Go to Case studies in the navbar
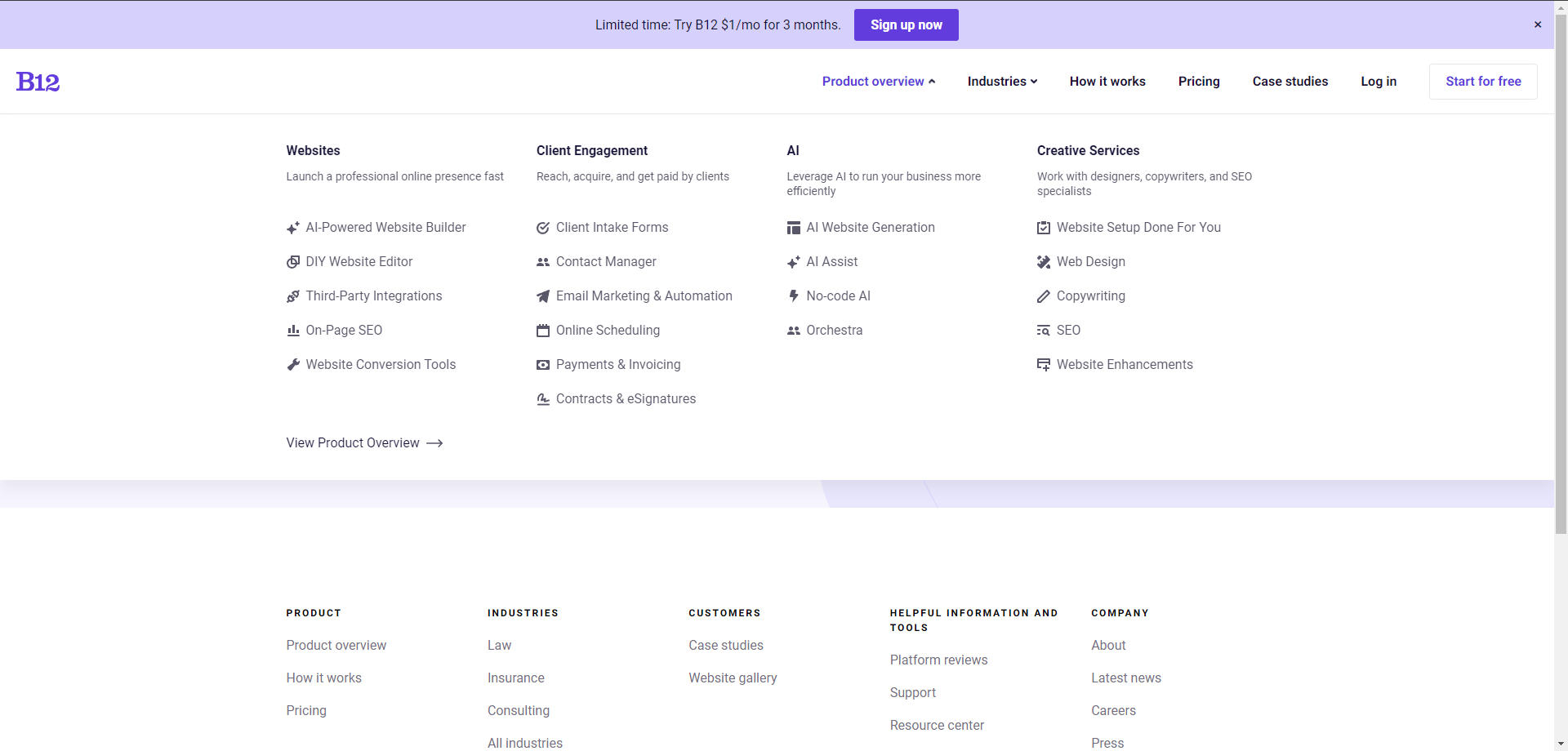The width and height of the screenshot is (1568, 751). 1290,82
